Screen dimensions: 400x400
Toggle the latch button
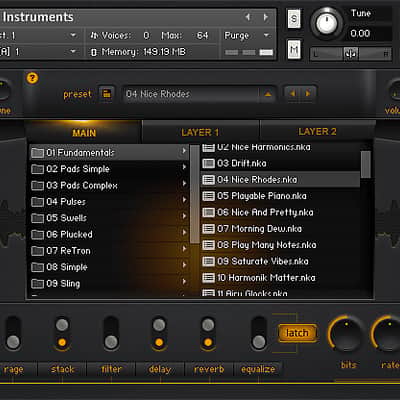297,333
